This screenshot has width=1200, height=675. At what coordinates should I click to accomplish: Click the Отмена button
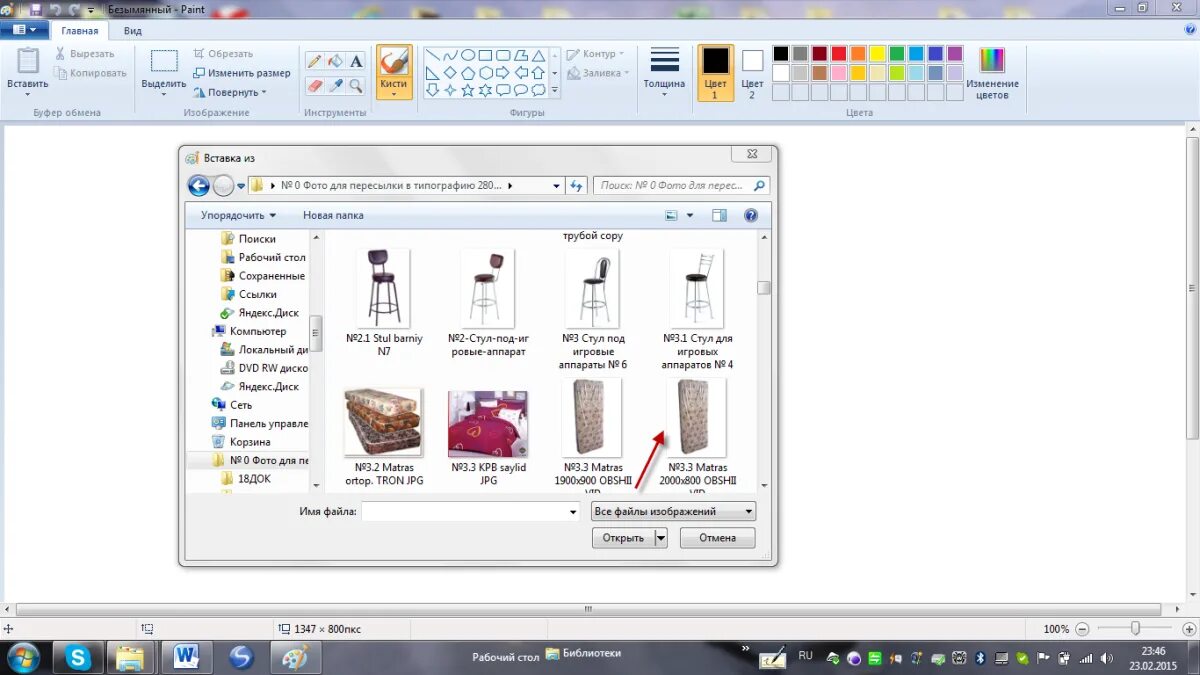pos(718,538)
